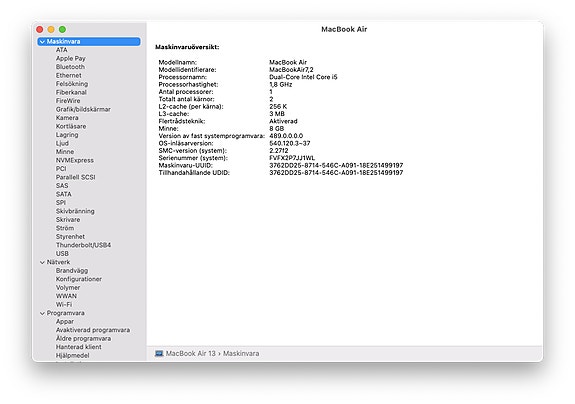This screenshot has width=575, height=404.
Task: Select the serial number value FVFX2P7JJ1WL
Action: 292,158
